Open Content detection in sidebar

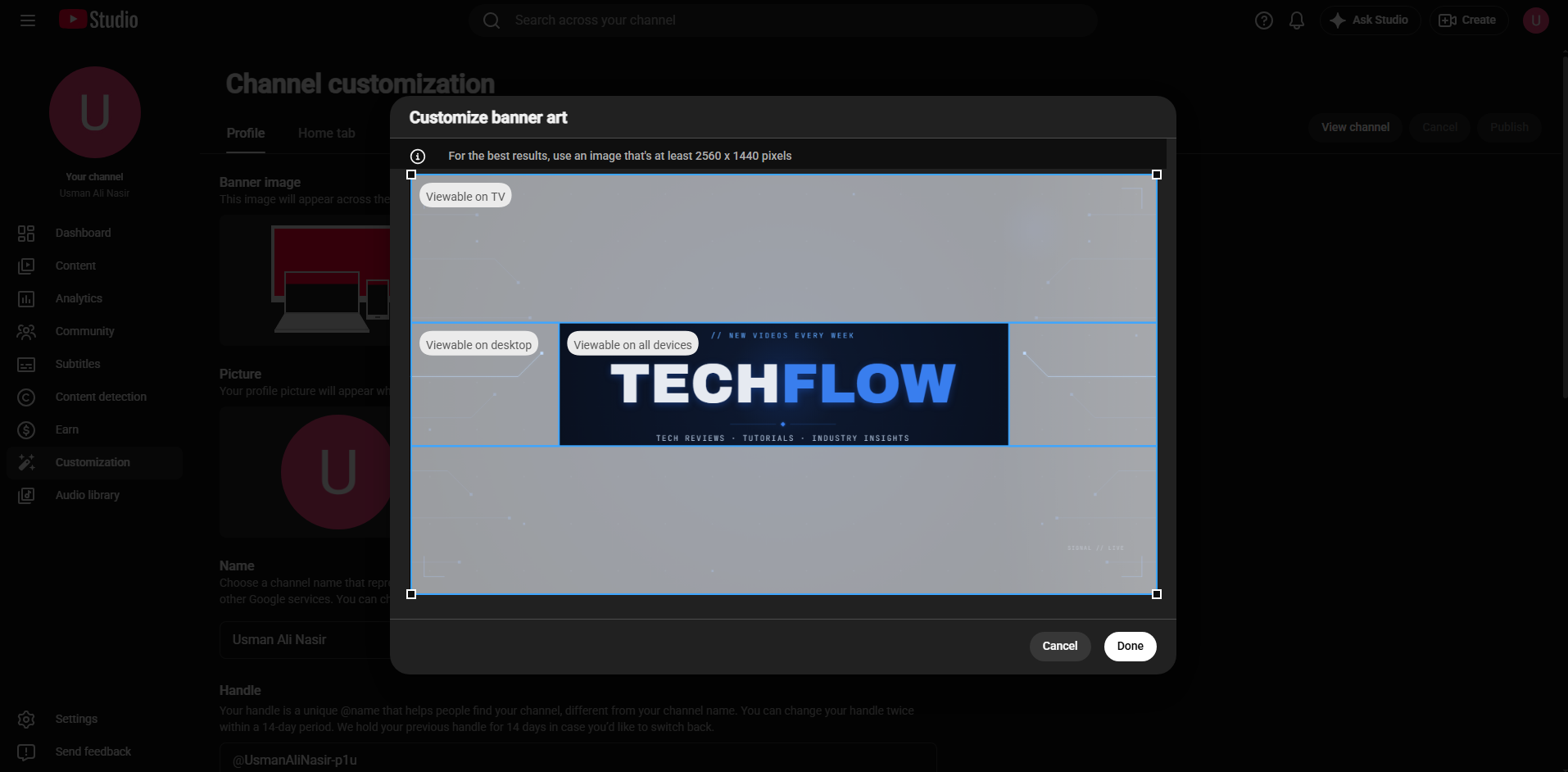(94, 397)
